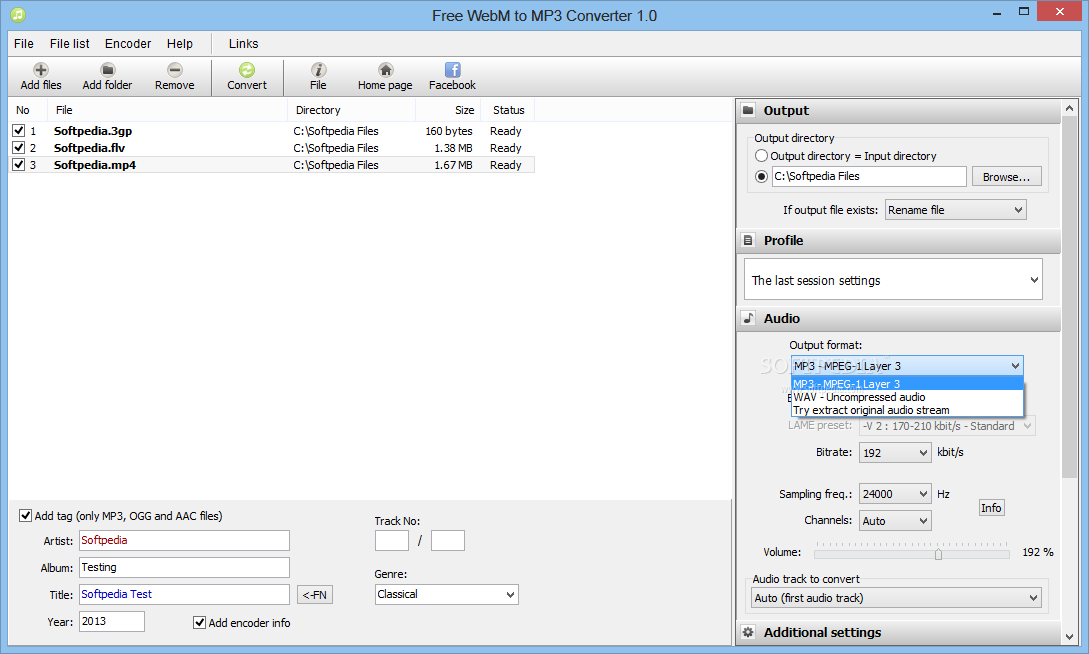Open the Encoder menu
This screenshot has height=654, width=1089.
[x=128, y=44]
